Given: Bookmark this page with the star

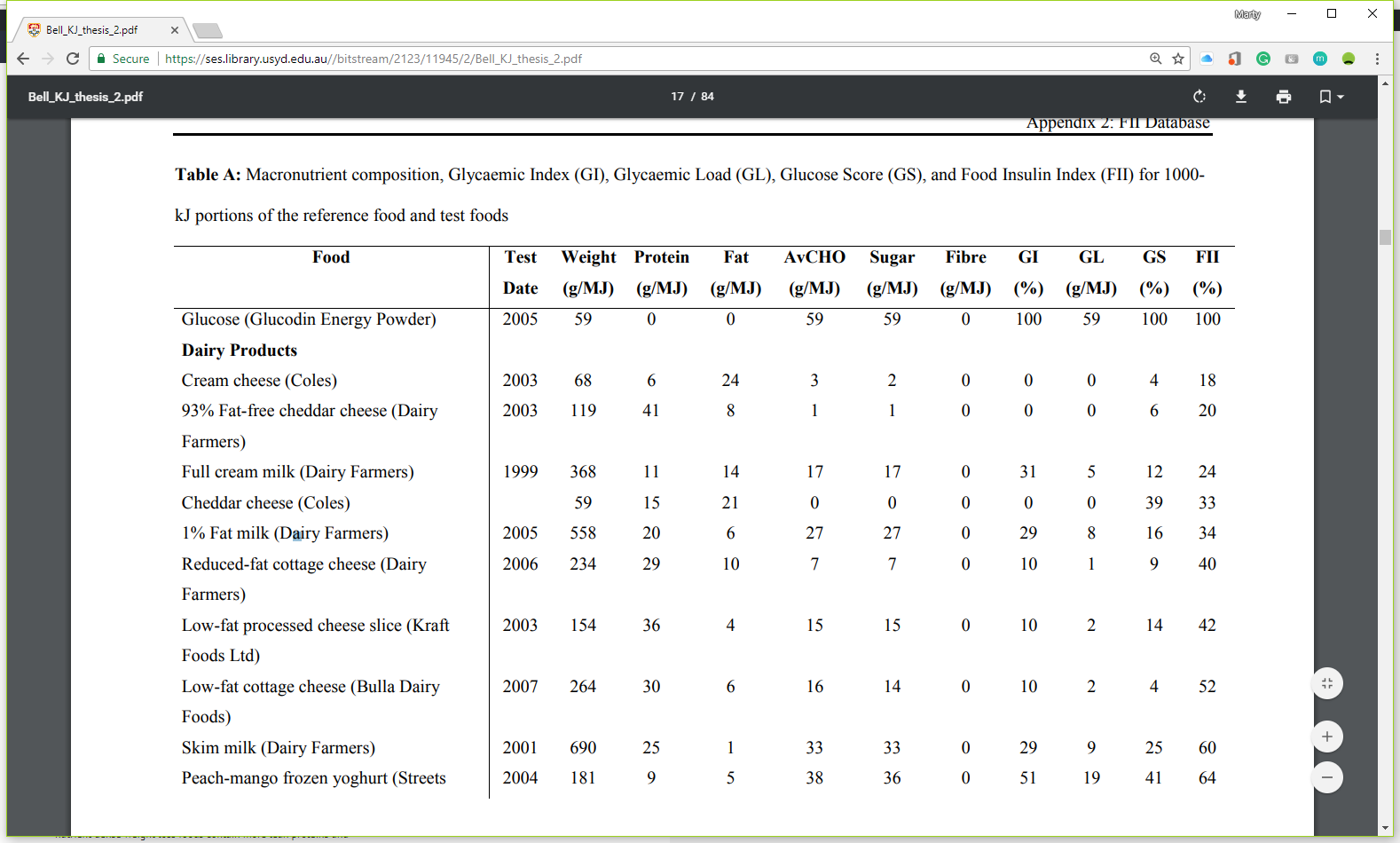Looking at the screenshot, I should click(1178, 59).
